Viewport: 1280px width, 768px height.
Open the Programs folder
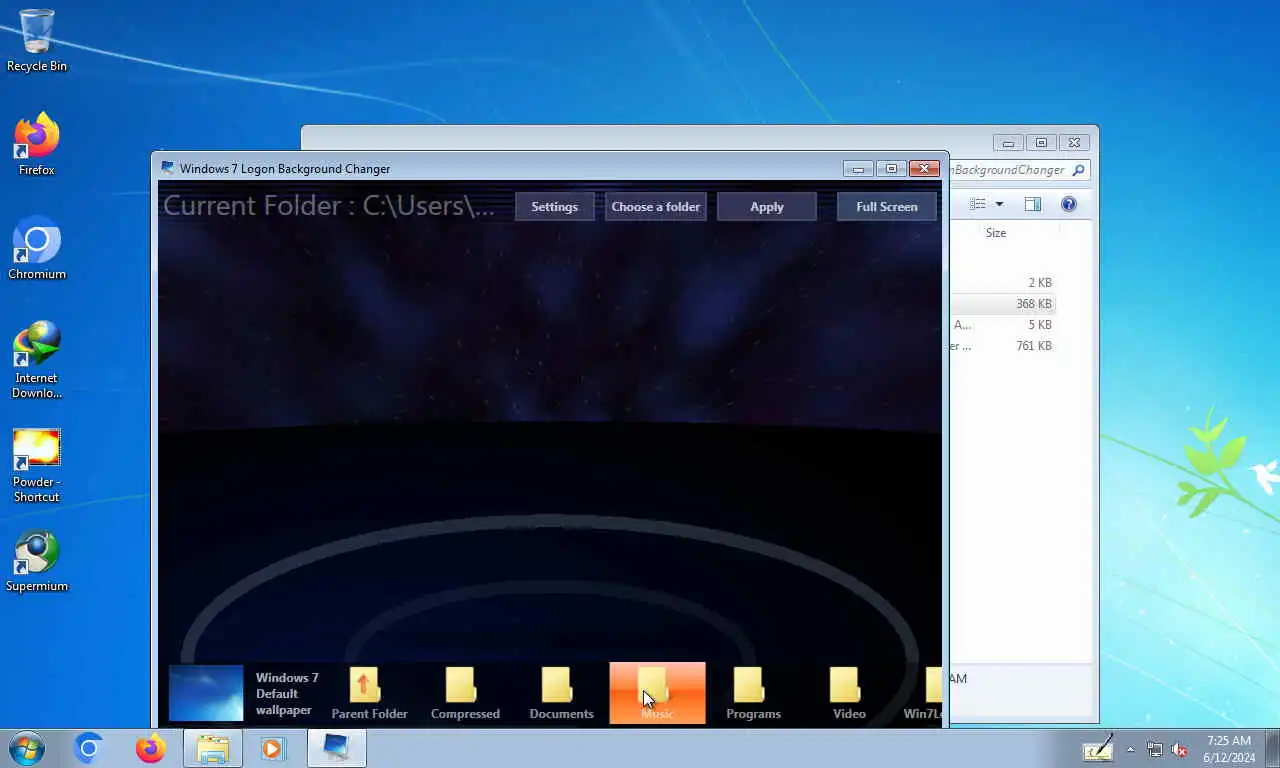coord(753,693)
